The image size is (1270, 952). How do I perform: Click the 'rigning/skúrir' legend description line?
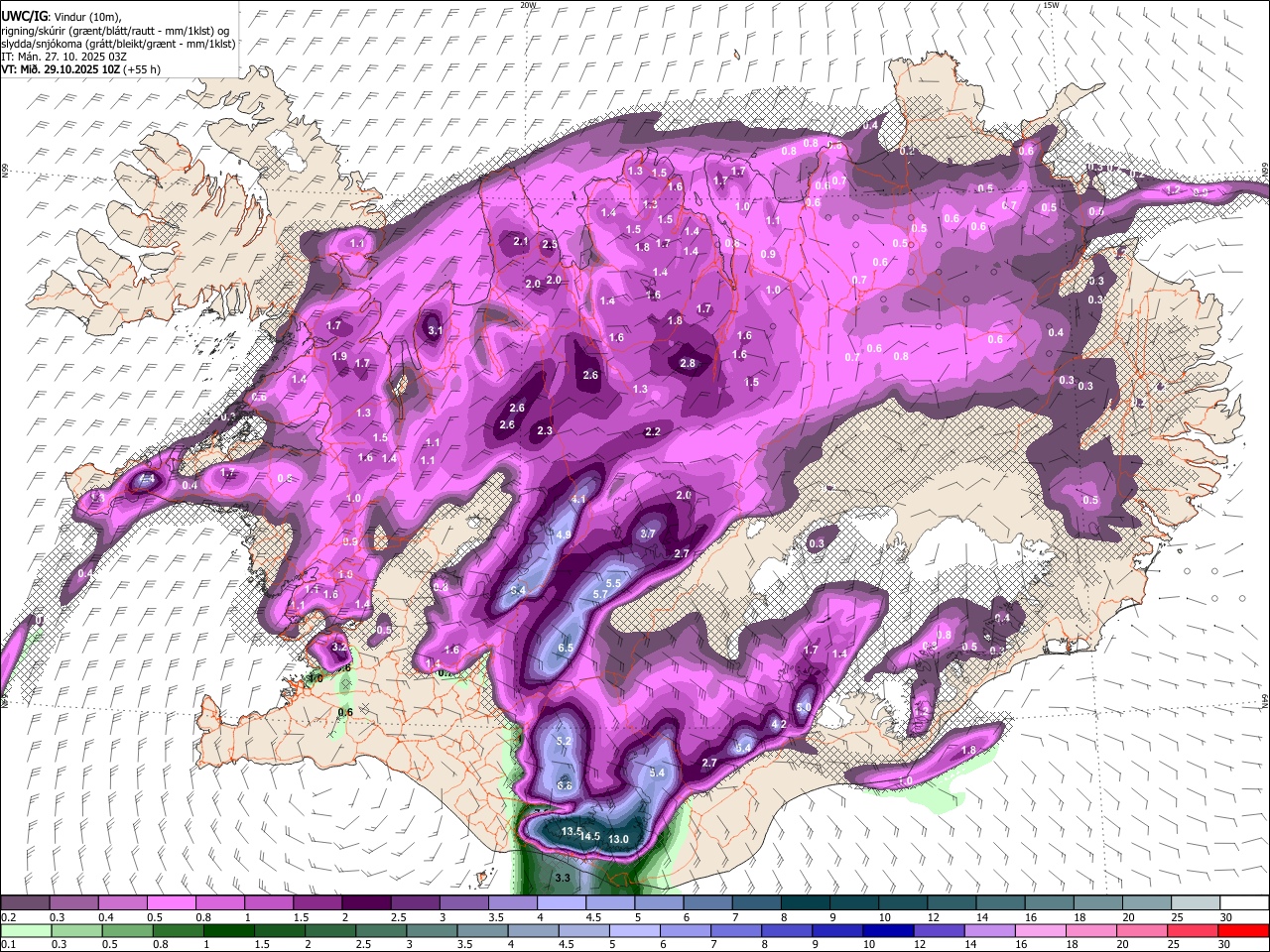[x=115, y=31]
